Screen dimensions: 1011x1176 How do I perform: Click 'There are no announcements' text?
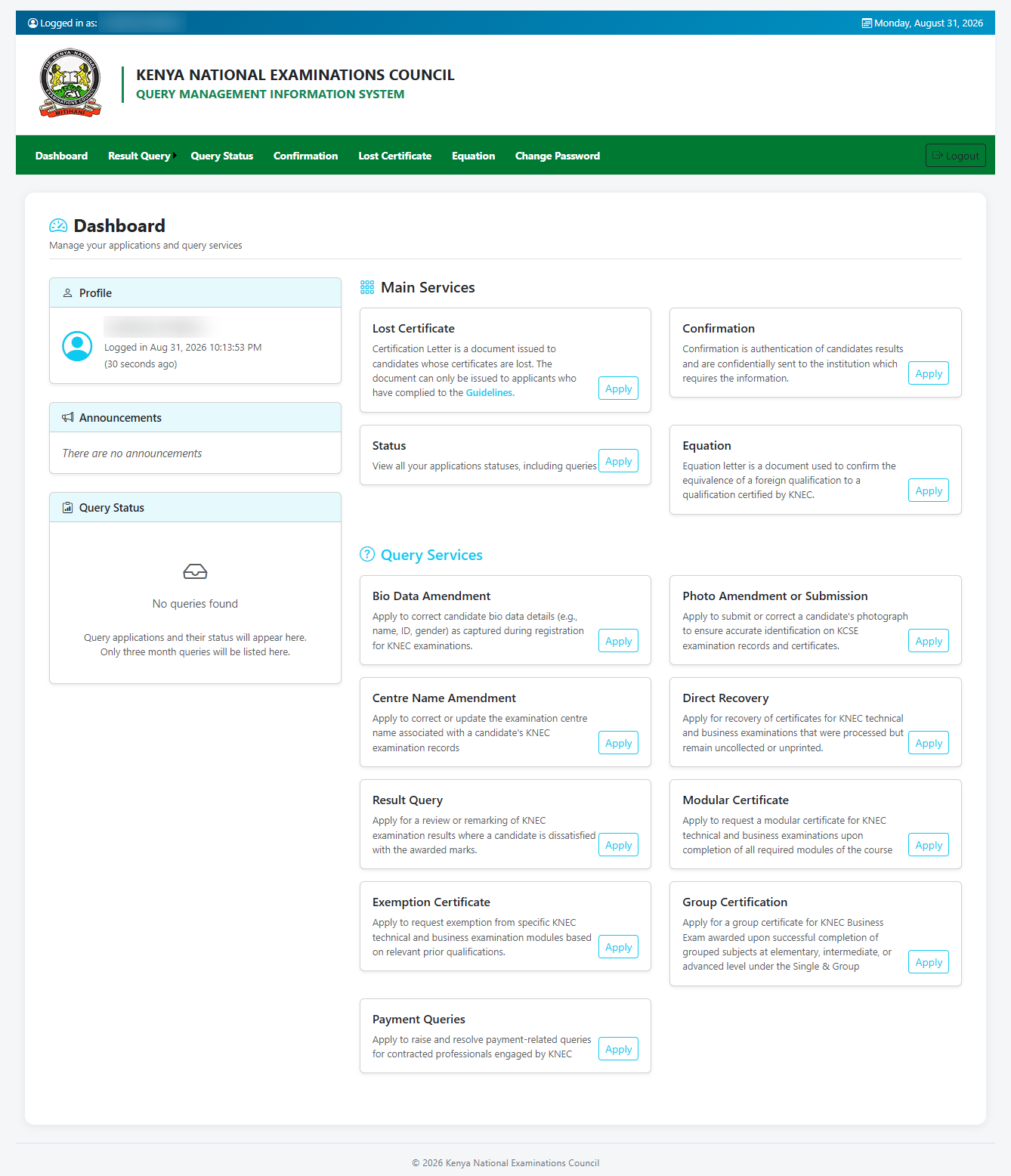132,453
